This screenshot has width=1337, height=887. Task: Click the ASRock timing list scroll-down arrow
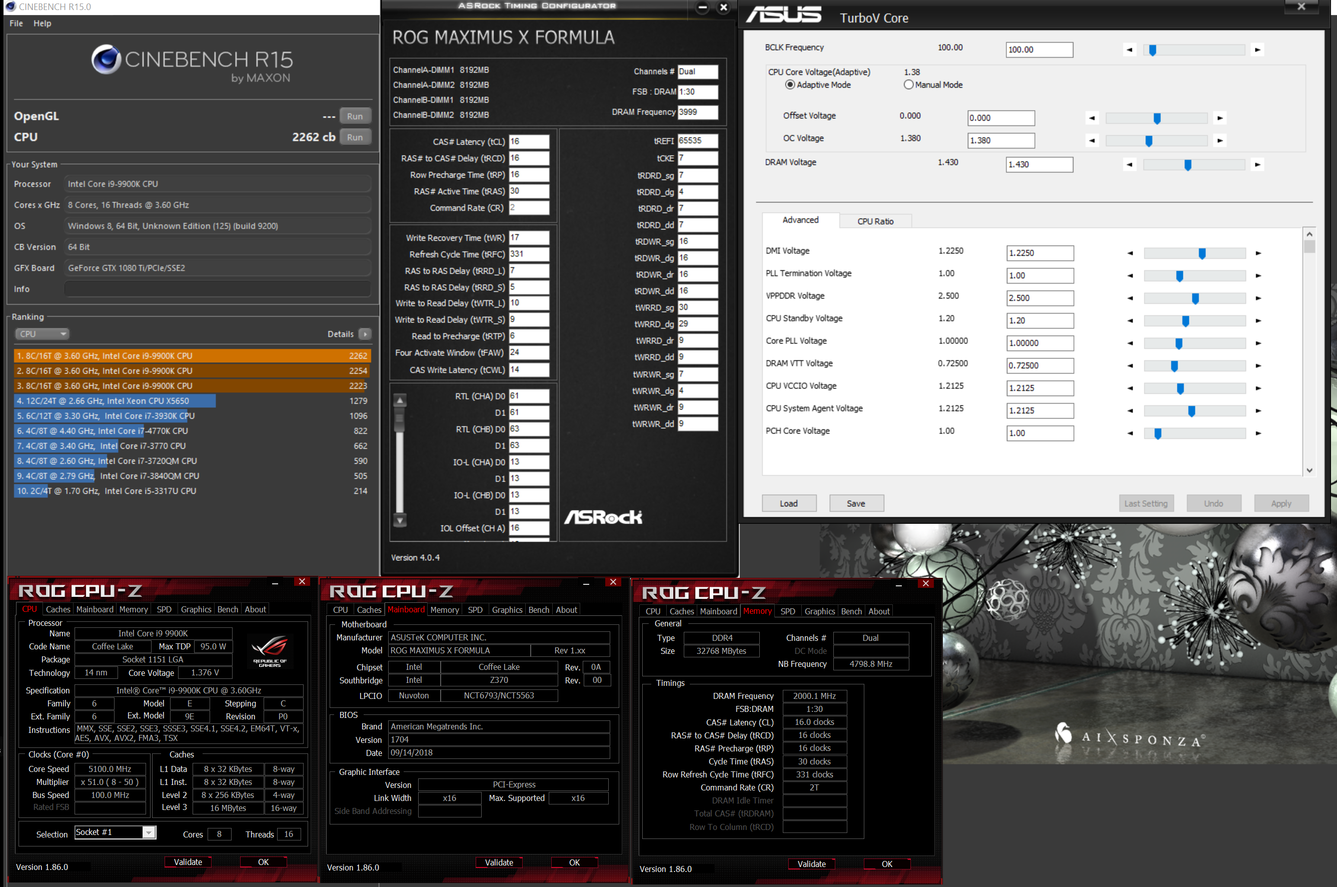pyautogui.click(x=400, y=520)
